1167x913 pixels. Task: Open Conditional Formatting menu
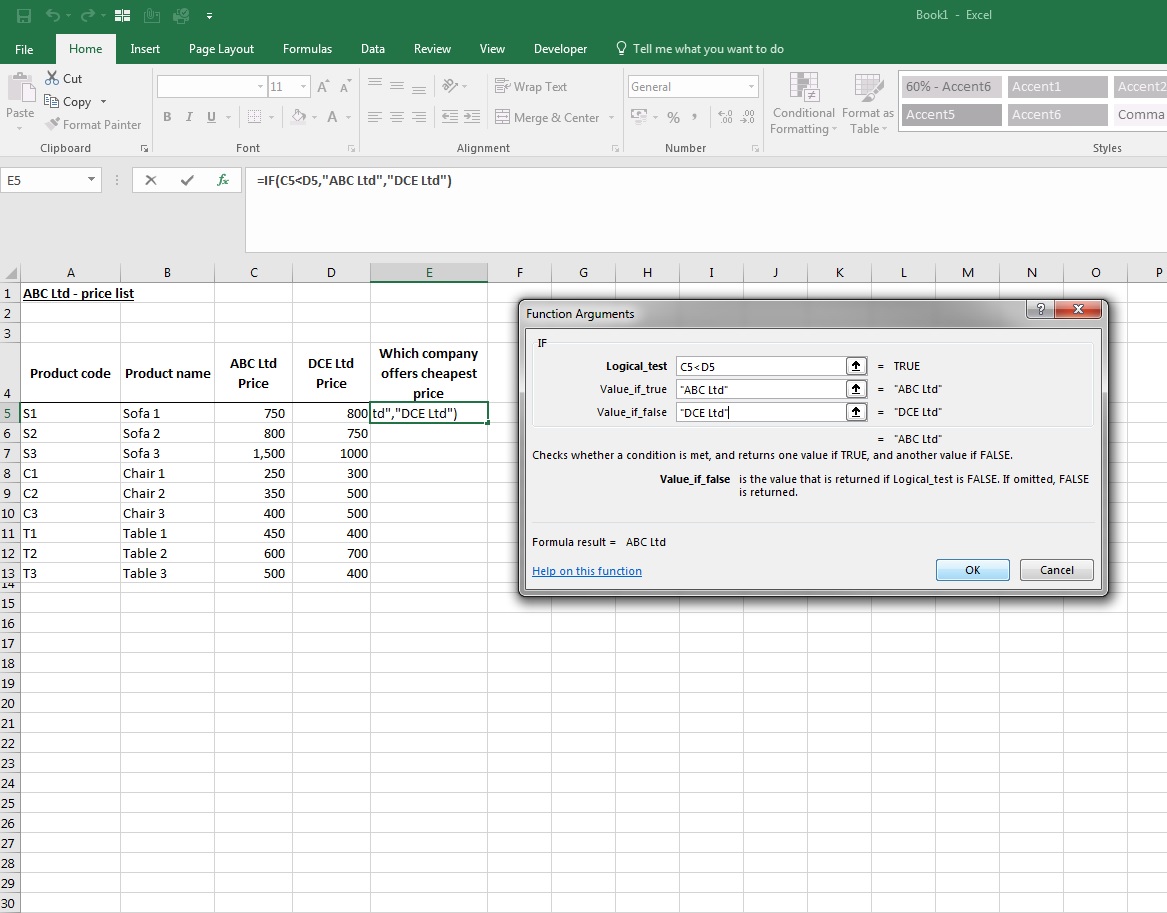pyautogui.click(x=803, y=103)
